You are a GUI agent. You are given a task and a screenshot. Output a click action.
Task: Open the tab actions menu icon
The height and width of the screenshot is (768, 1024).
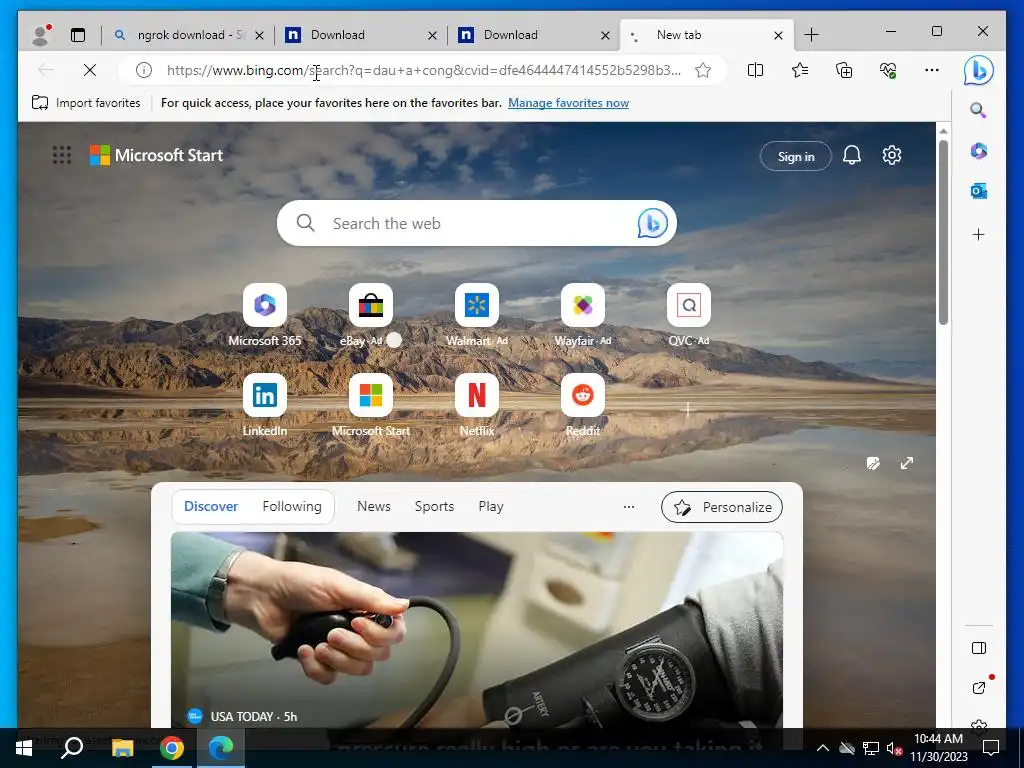(78, 35)
